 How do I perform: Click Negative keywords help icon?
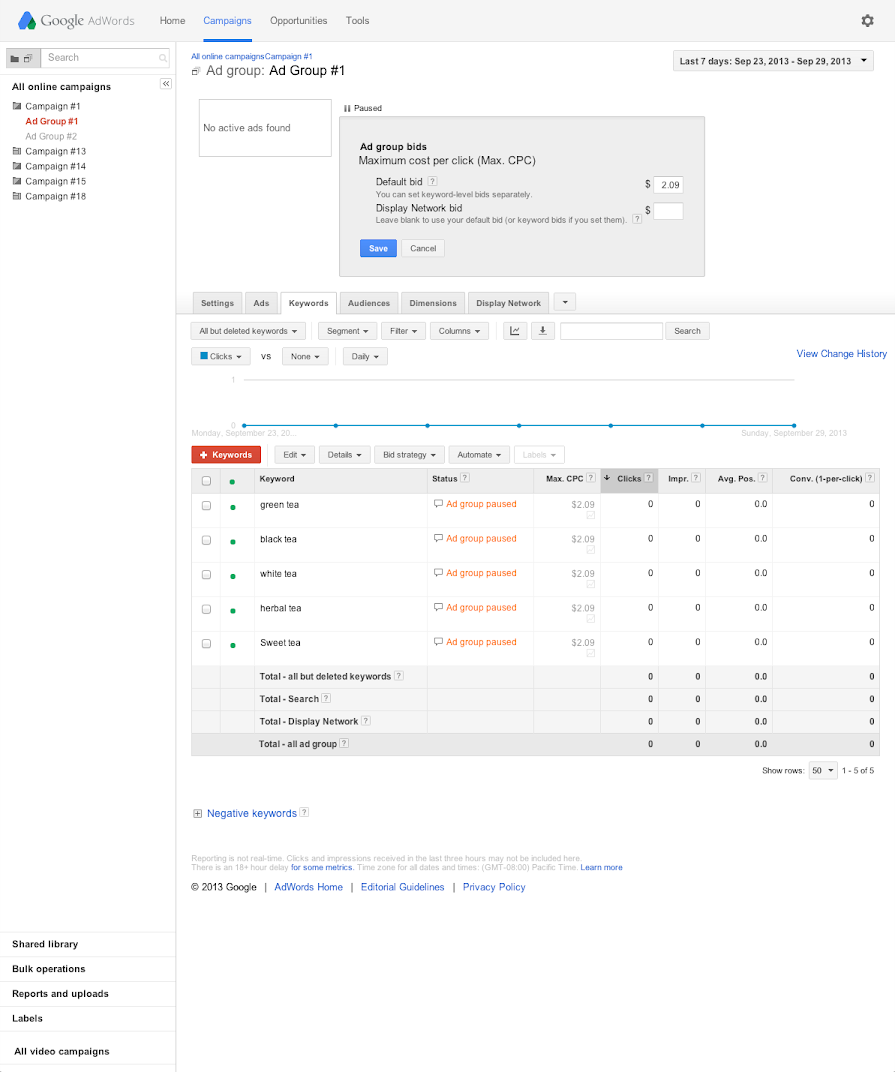[x=304, y=812]
